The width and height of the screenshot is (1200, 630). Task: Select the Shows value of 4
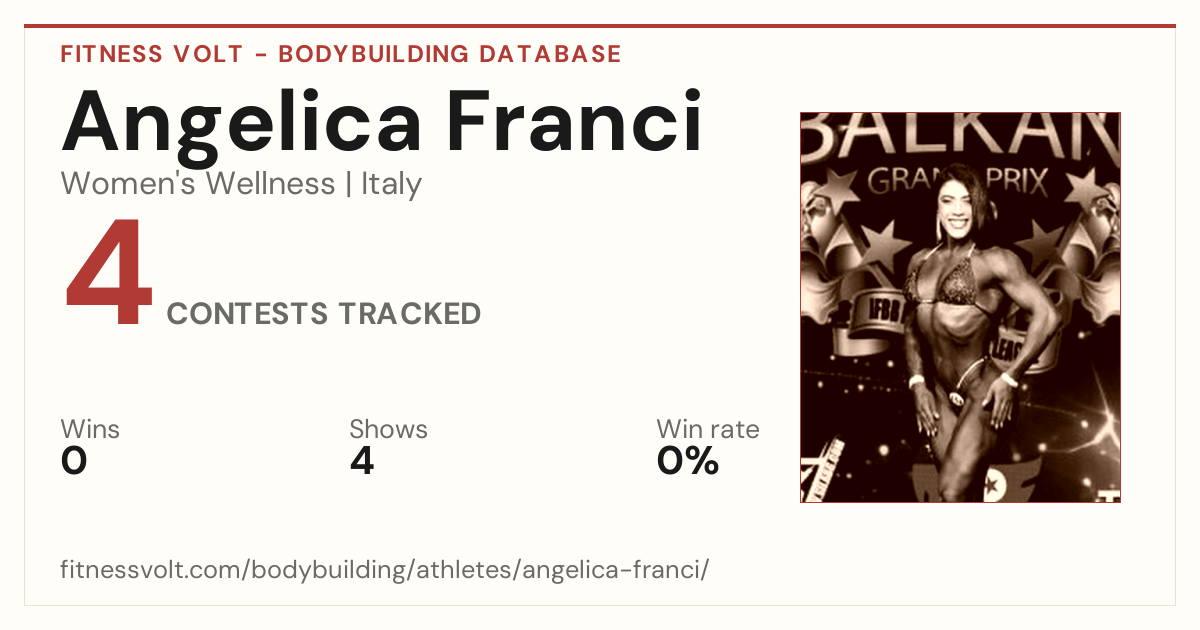(x=362, y=461)
